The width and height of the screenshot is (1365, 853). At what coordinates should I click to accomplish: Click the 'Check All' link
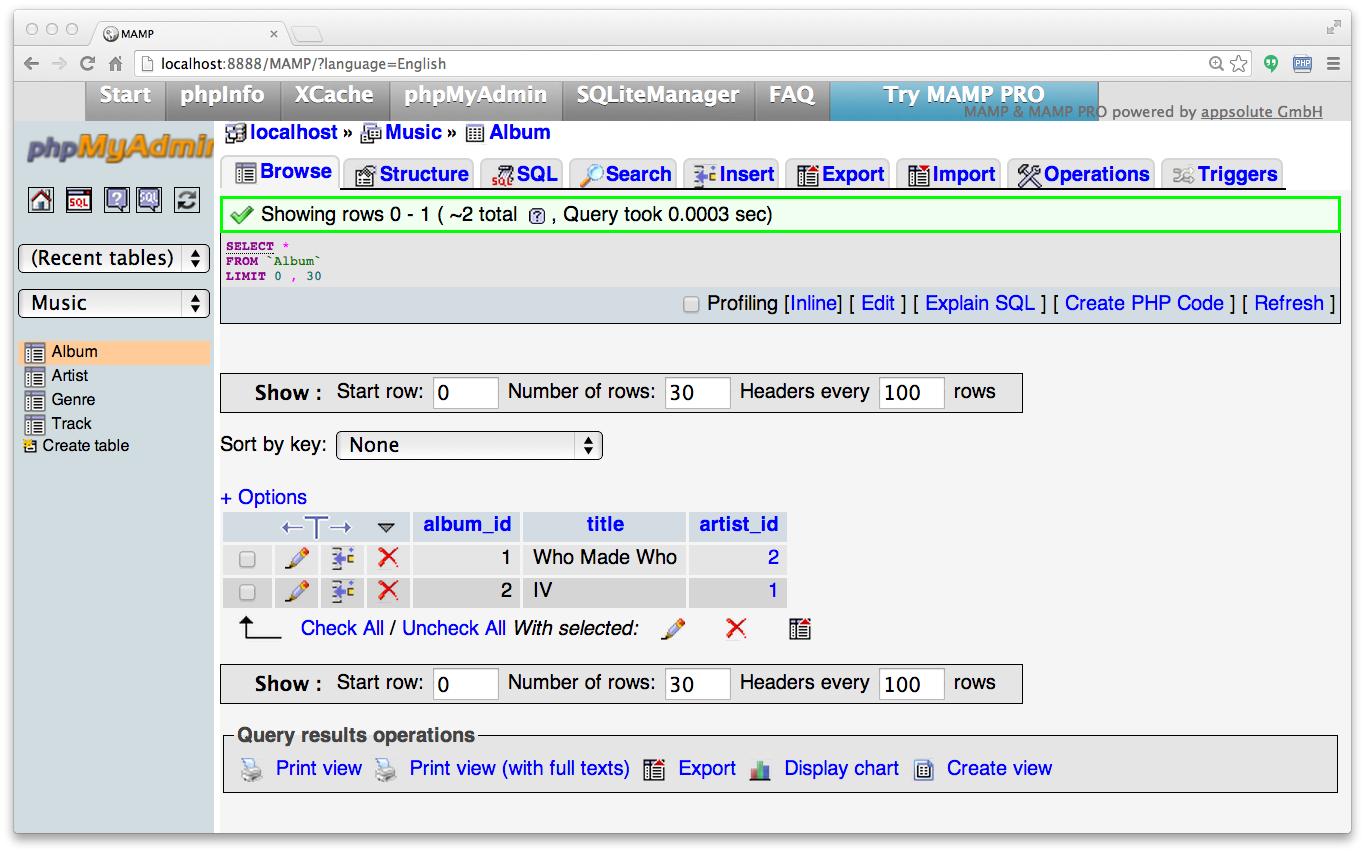tap(342, 628)
